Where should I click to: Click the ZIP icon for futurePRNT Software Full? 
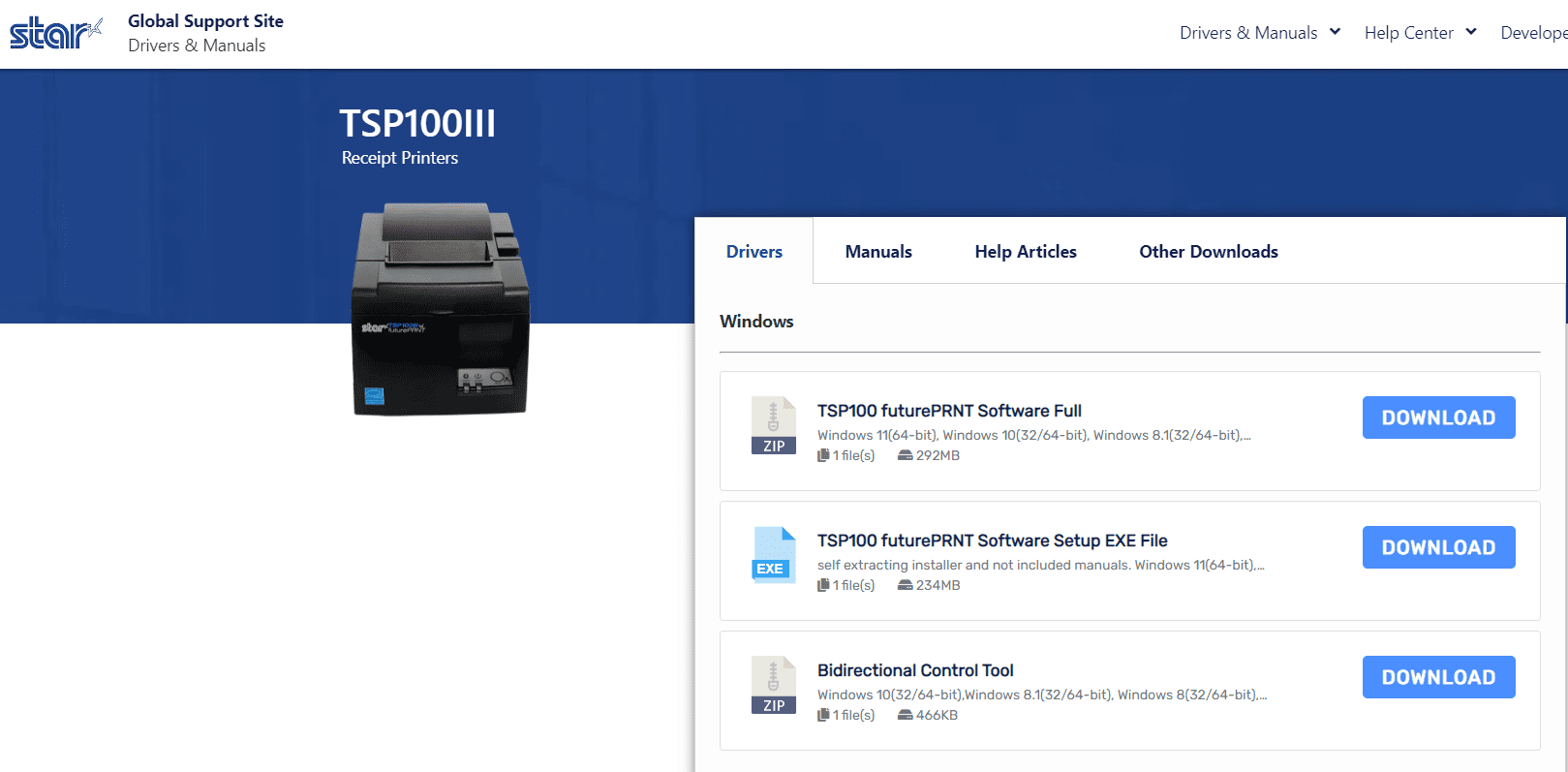[773, 425]
